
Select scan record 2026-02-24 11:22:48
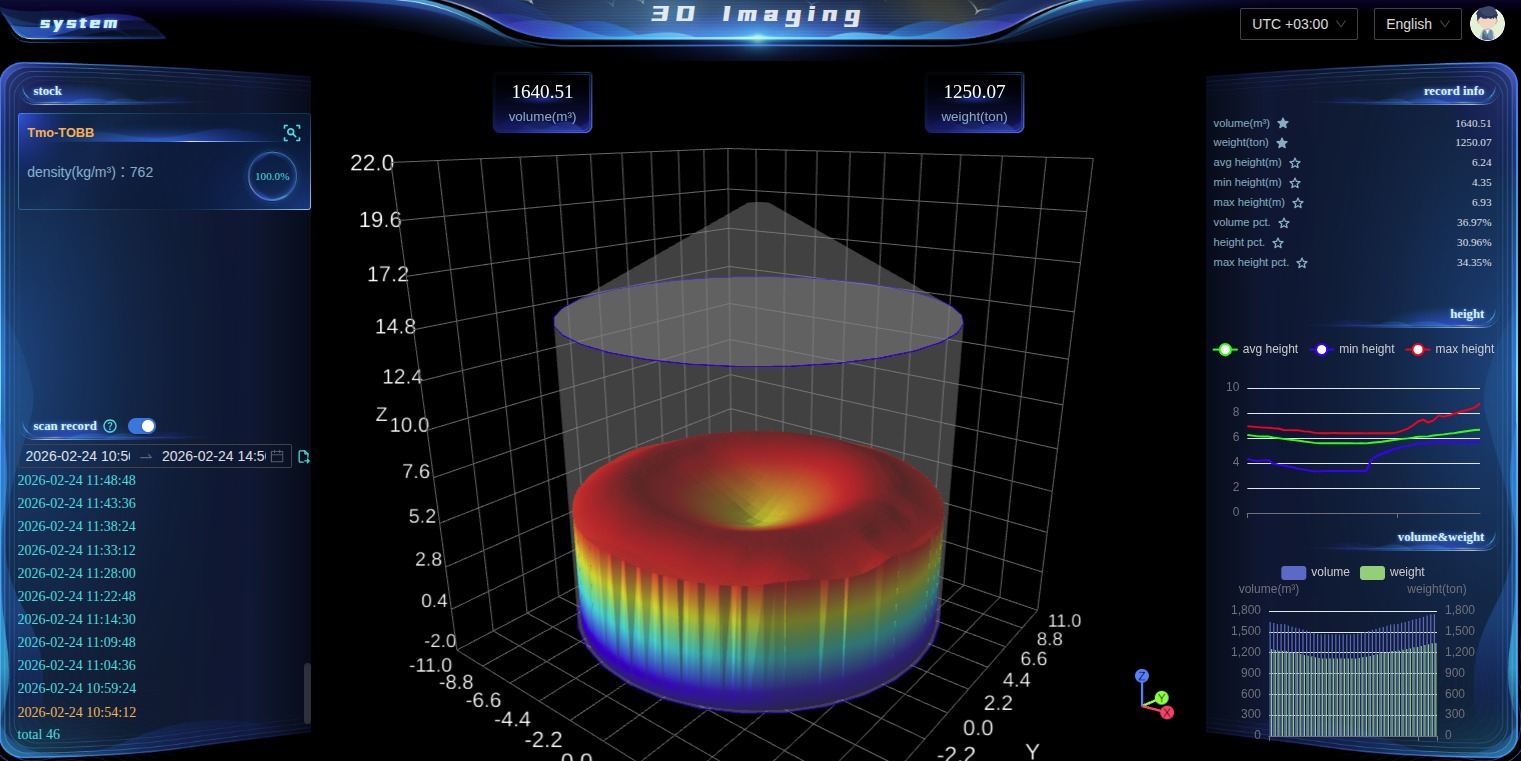(x=77, y=596)
